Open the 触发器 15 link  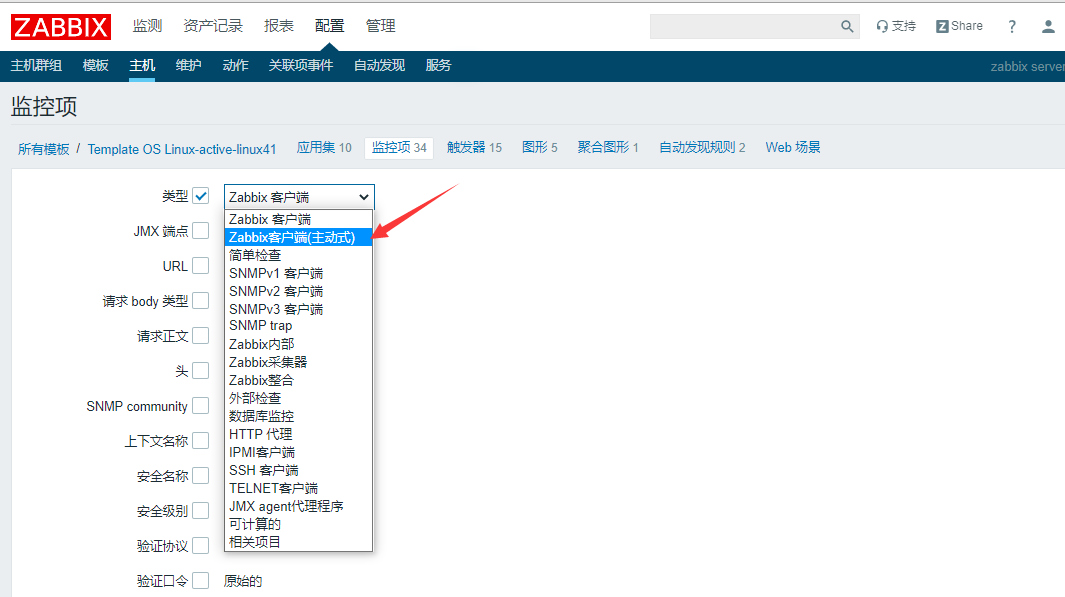[474, 147]
